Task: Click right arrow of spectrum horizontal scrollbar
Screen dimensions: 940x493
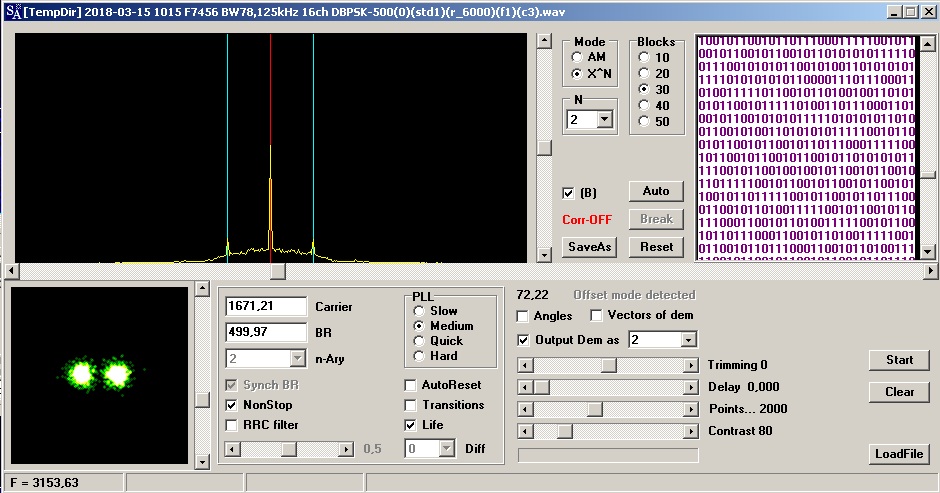Action: 930,272
